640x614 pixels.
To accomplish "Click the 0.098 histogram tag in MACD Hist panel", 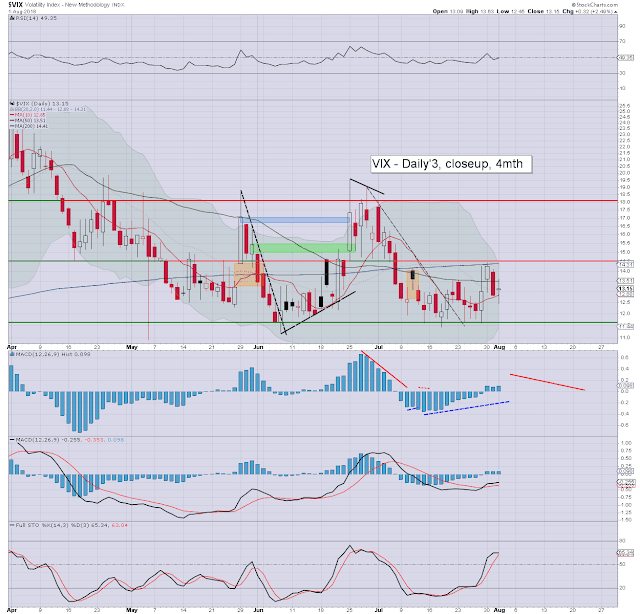I will (626, 385).
